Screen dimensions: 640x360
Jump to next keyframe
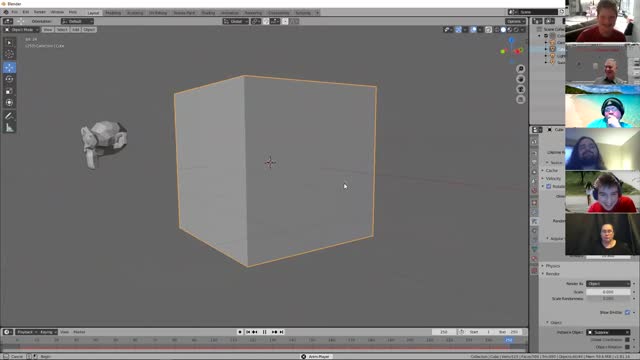tap(274, 332)
